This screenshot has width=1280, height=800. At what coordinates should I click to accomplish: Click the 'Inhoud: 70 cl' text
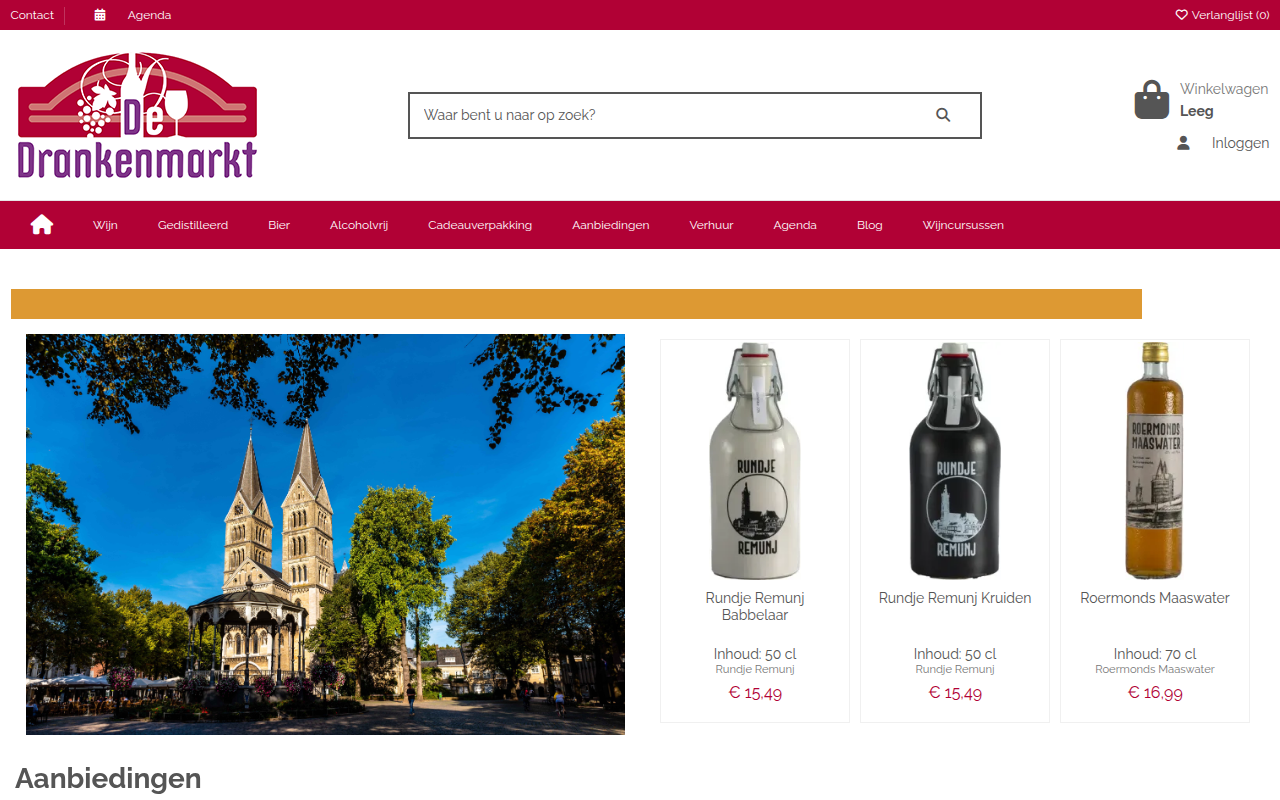1155,654
